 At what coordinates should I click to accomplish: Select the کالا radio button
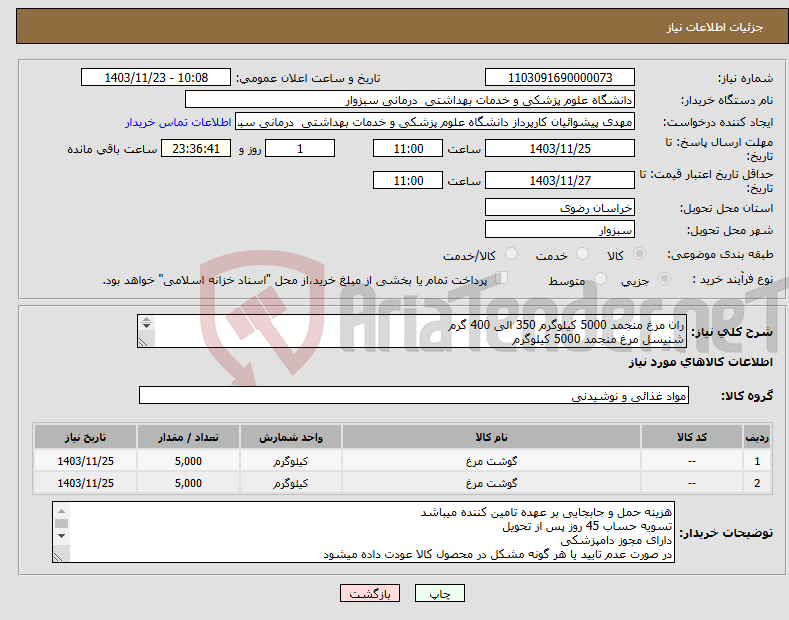(x=640, y=254)
